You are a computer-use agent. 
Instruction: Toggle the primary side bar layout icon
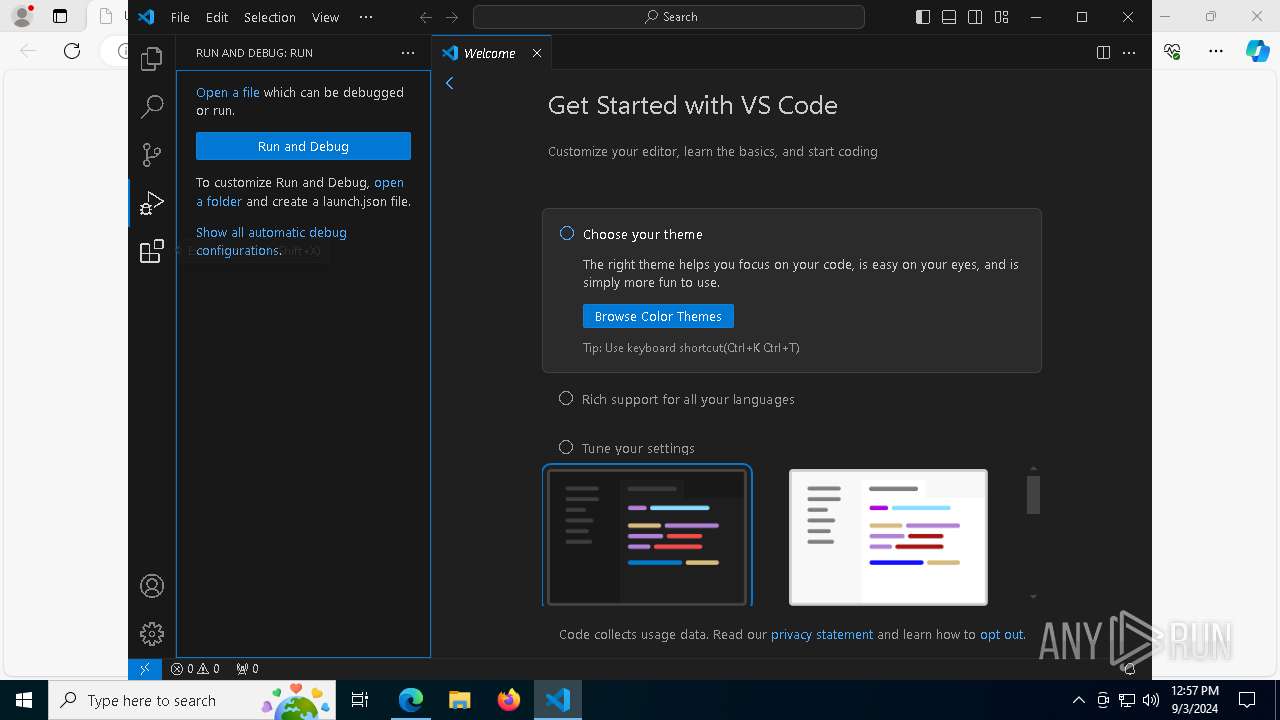(x=923, y=17)
